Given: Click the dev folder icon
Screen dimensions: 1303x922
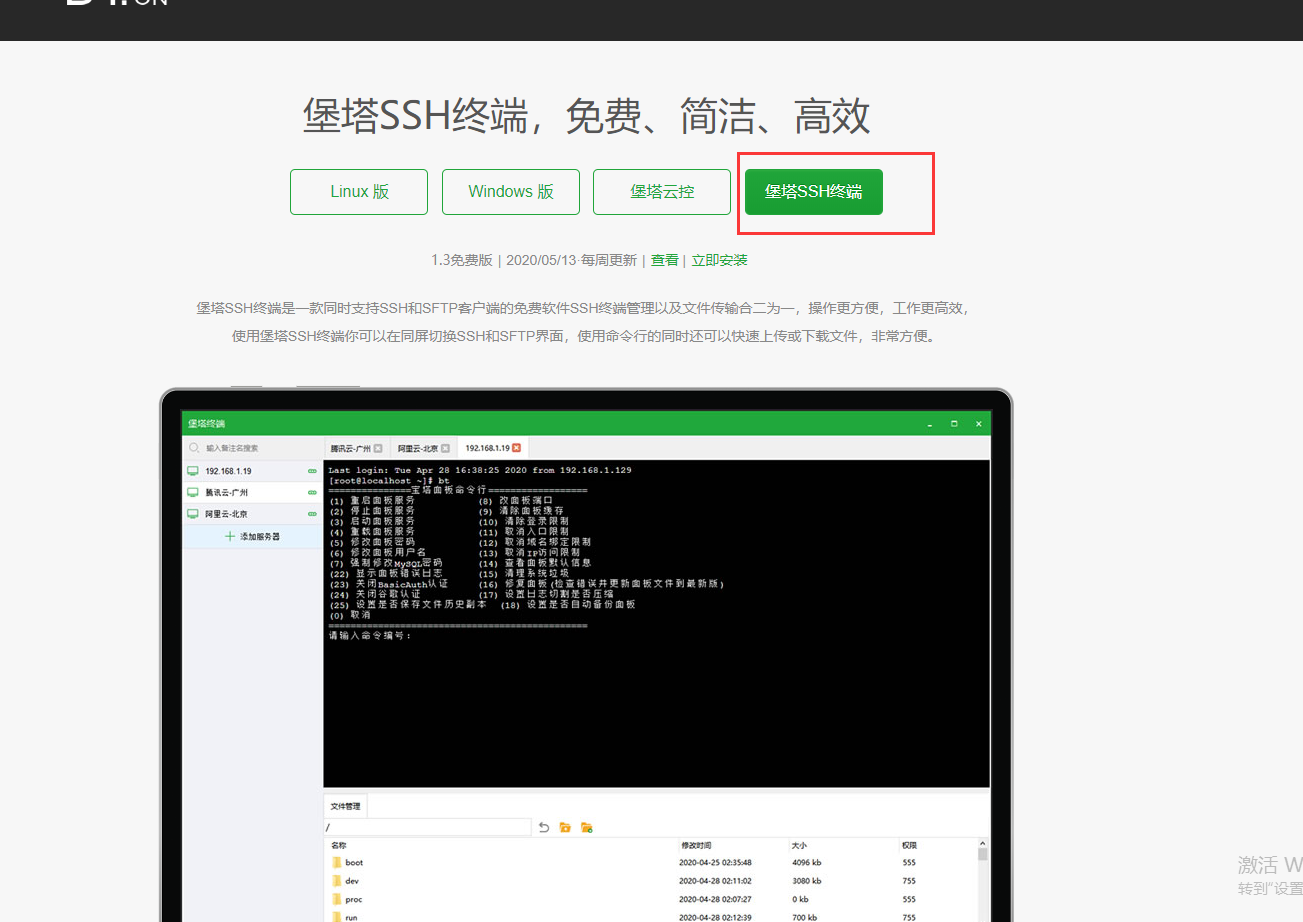Looking at the screenshot, I should (x=336, y=881).
